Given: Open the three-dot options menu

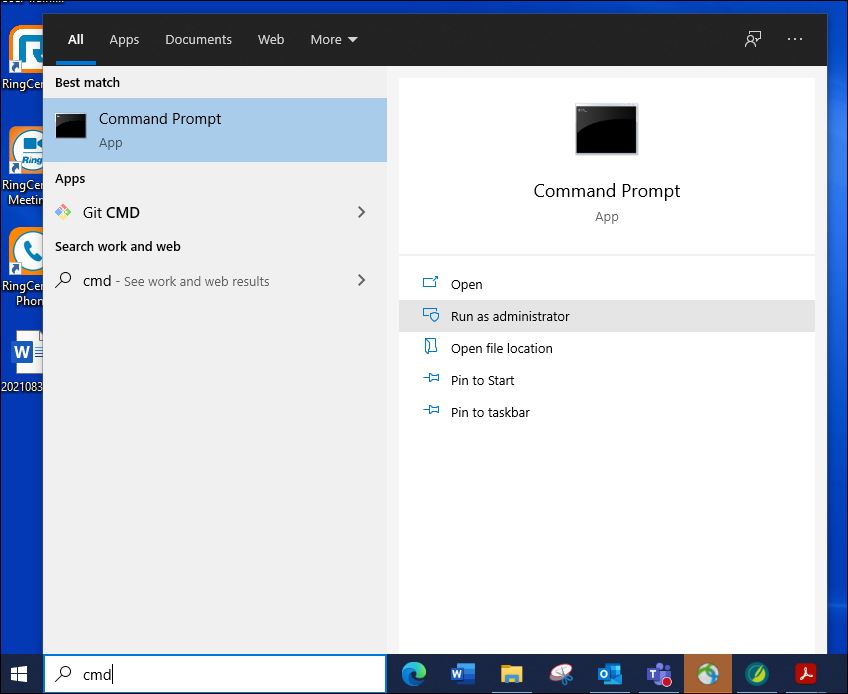Looking at the screenshot, I should (795, 39).
